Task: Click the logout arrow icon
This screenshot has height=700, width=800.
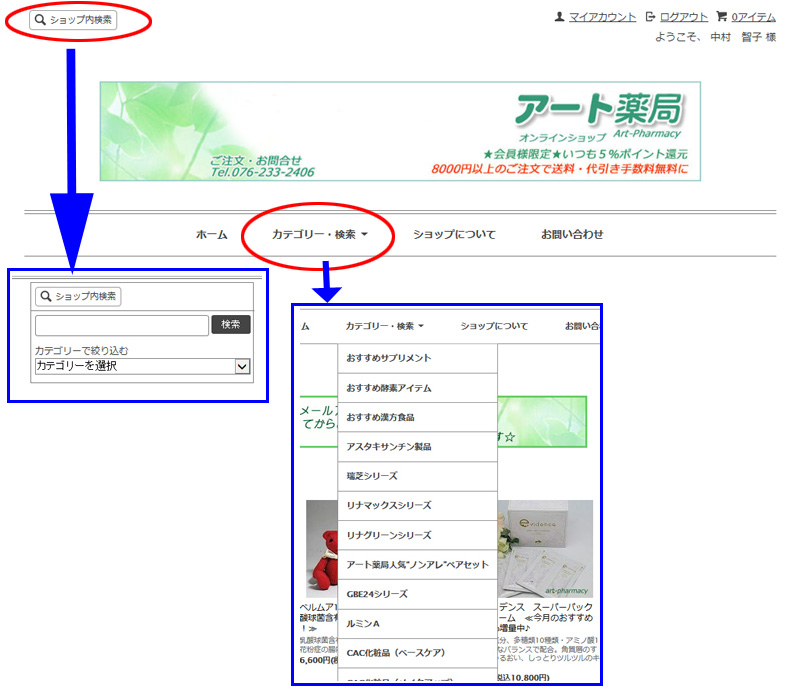Action: point(650,17)
